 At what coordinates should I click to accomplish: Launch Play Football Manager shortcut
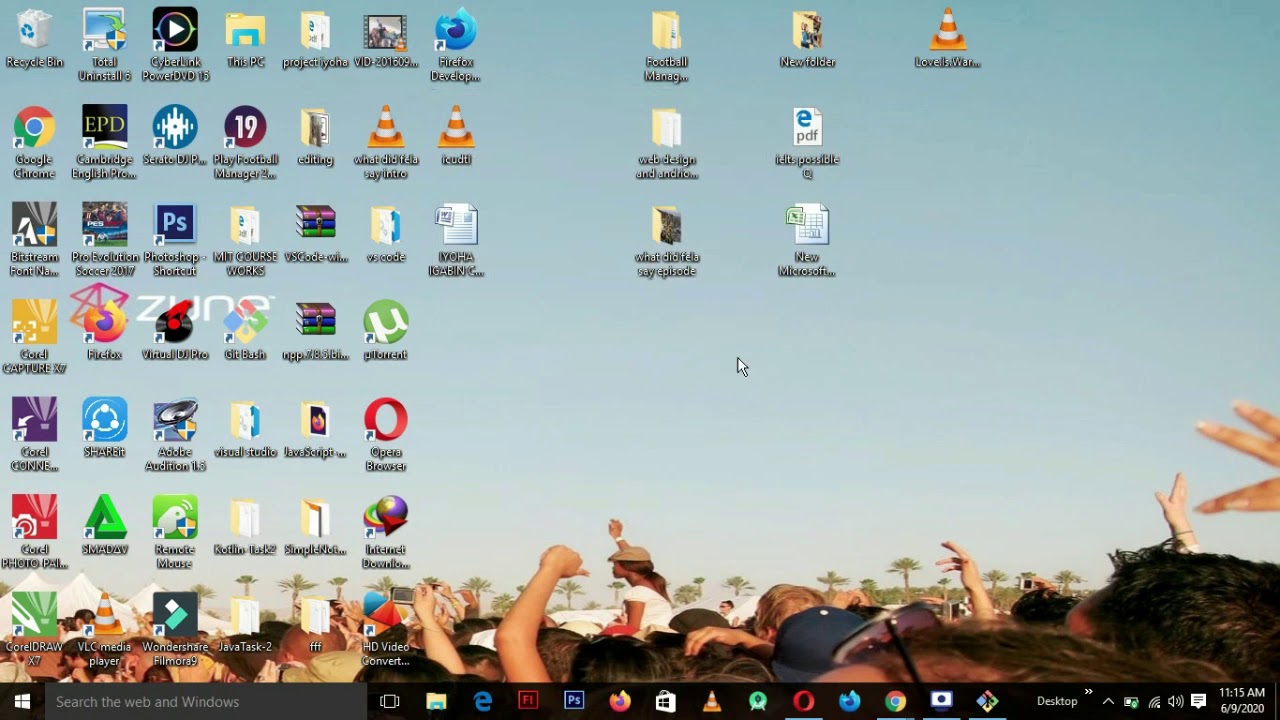point(245,142)
